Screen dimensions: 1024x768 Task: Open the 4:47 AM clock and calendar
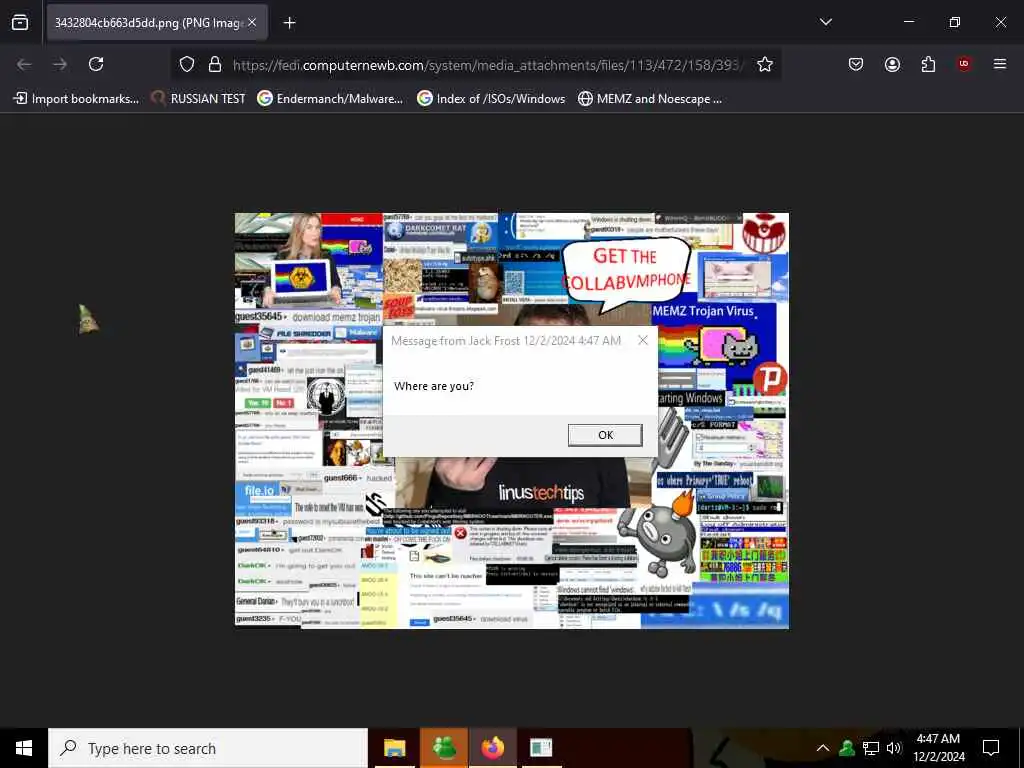[x=938, y=748]
